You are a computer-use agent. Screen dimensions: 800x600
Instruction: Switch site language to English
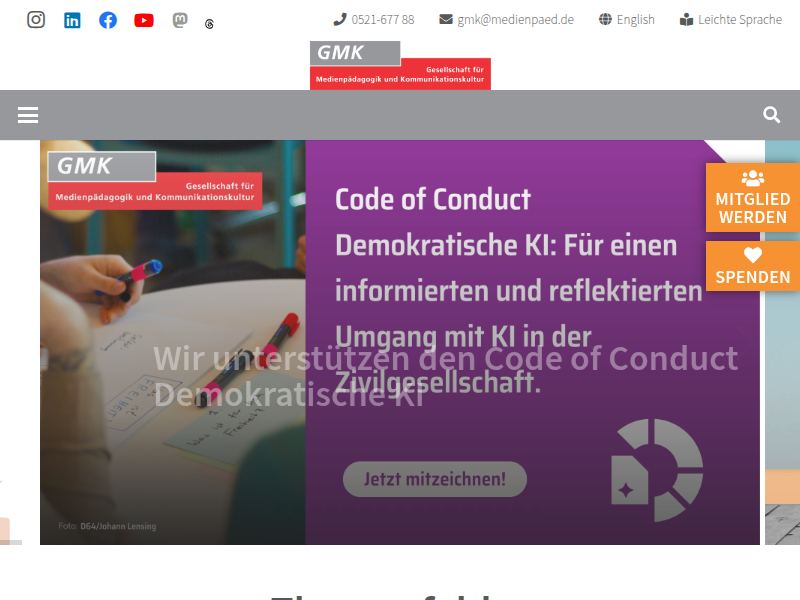[x=627, y=20]
